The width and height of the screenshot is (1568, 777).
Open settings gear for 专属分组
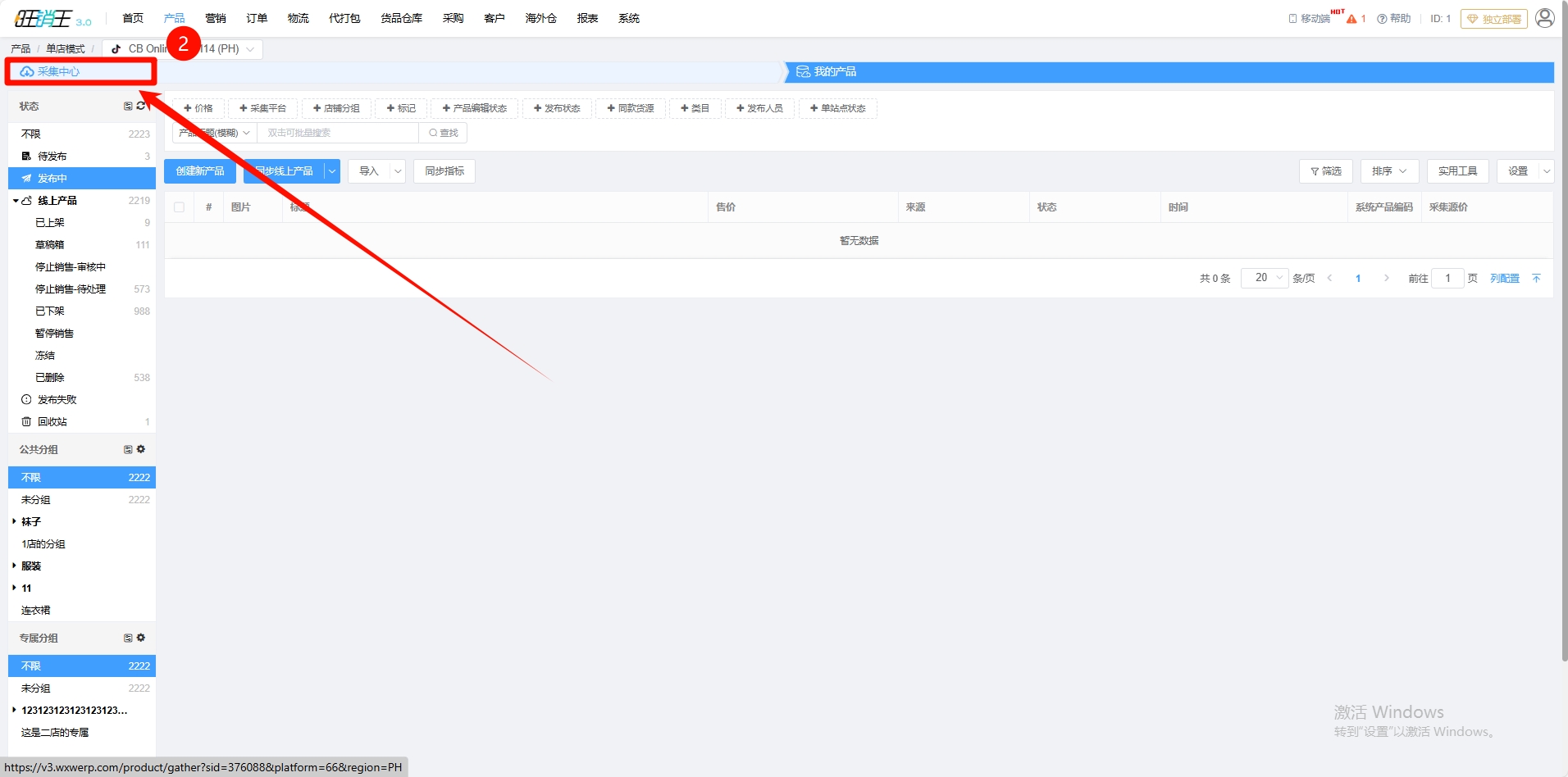pyautogui.click(x=141, y=638)
